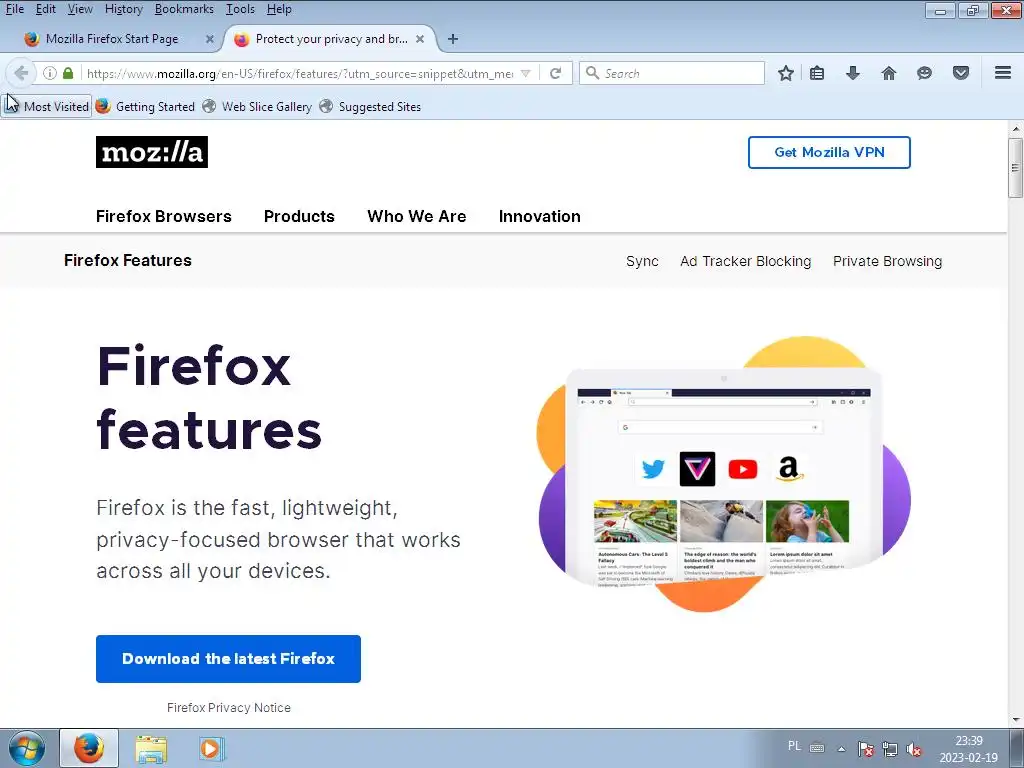Launch Windows Media Player from the taskbar
Screen dimensions: 1024x768
click(212, 748)
